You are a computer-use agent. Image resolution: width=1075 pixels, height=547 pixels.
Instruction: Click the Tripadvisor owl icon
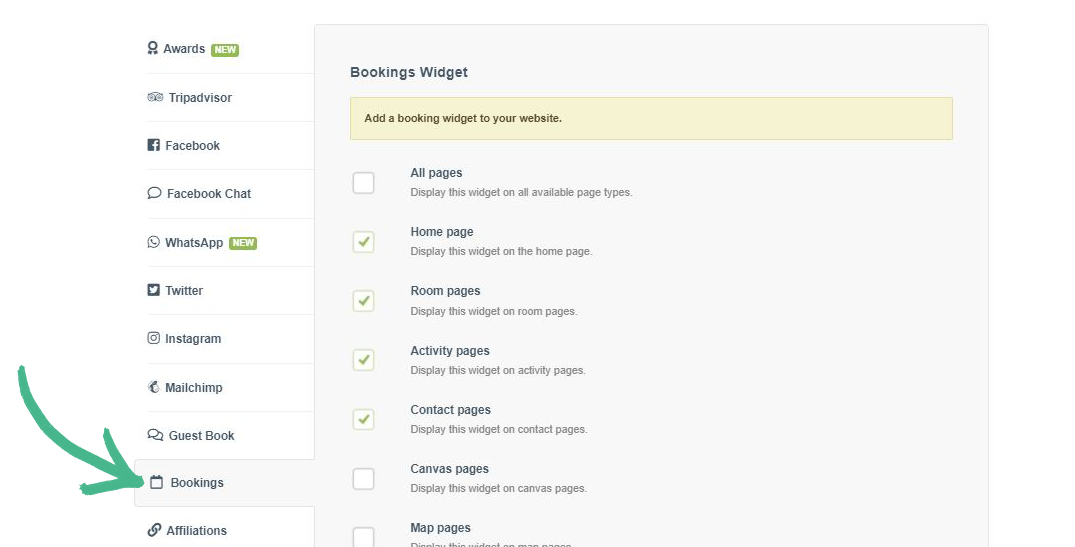(155, 97)
